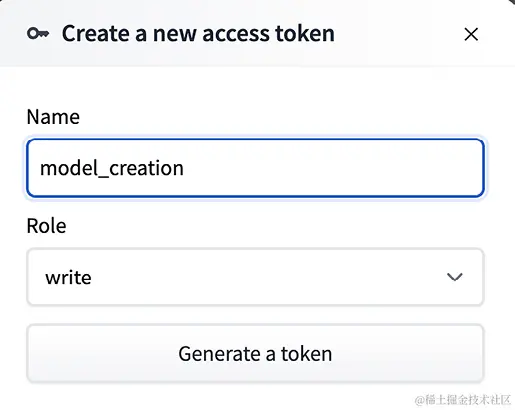The width and height of the screenshot is (515, 410).
Task: Click the word token in the Generate button
Action: click(306, 354)
